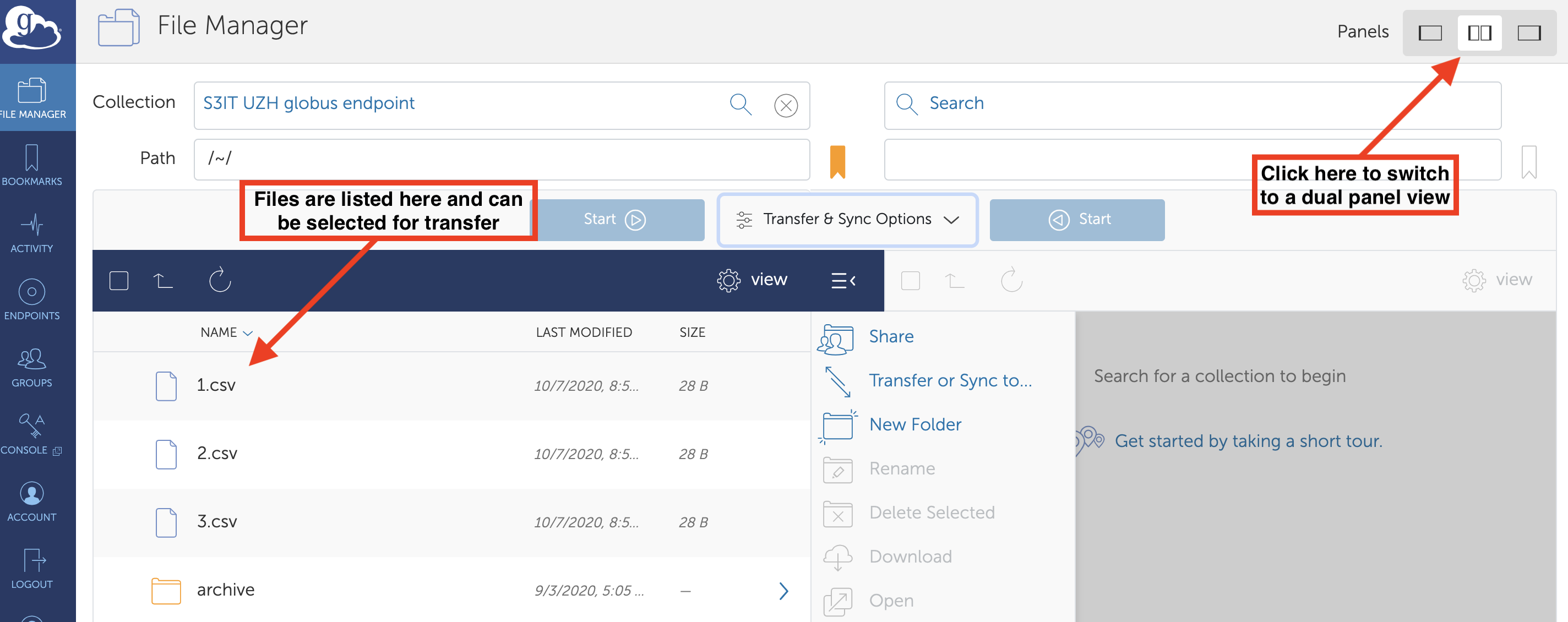Click the short tour link
Image resolution: width=1568 pixels, height=622 pixels.
point(1248,441)
